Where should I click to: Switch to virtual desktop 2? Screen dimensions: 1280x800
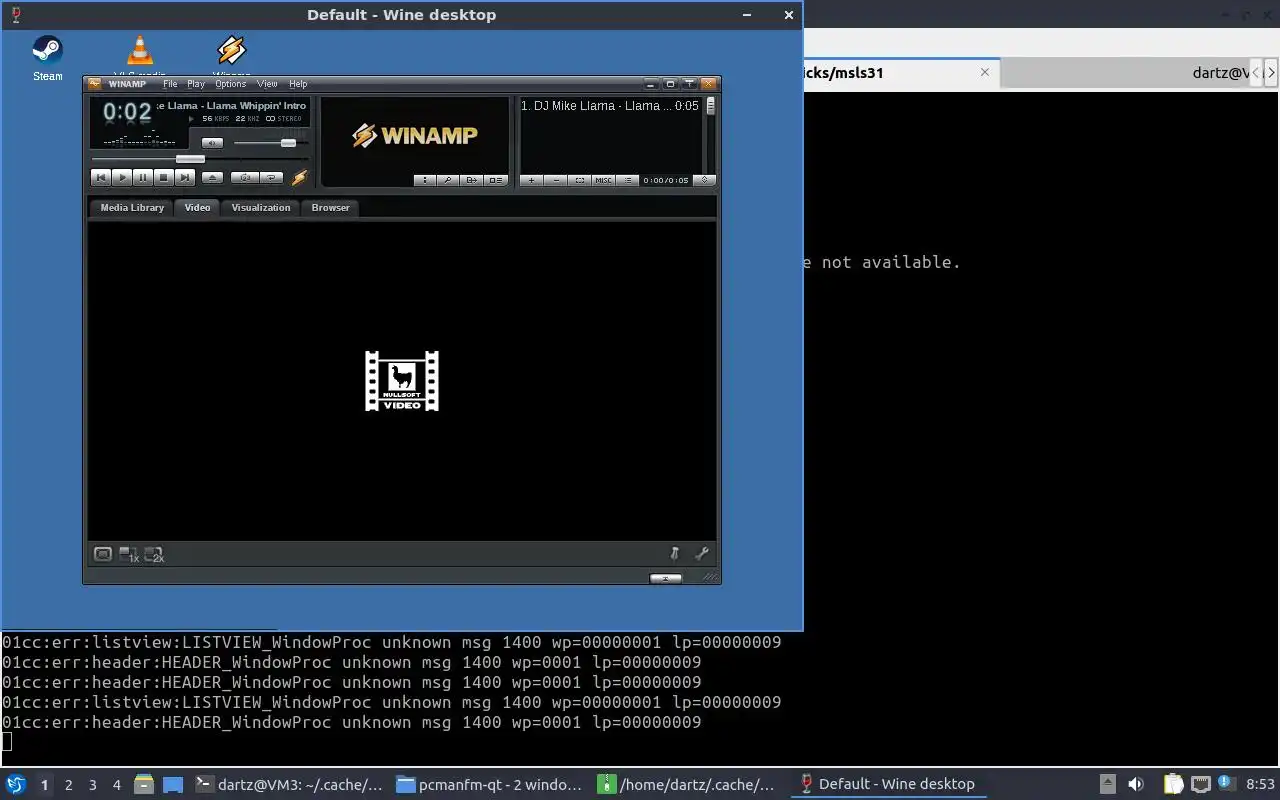(x=69, y=785)
